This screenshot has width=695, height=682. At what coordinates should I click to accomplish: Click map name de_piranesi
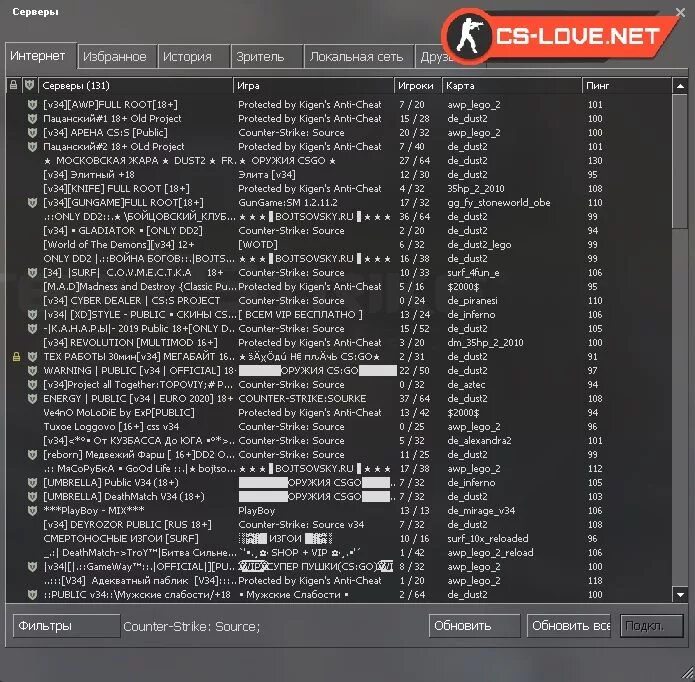click(x=472, y=301)
